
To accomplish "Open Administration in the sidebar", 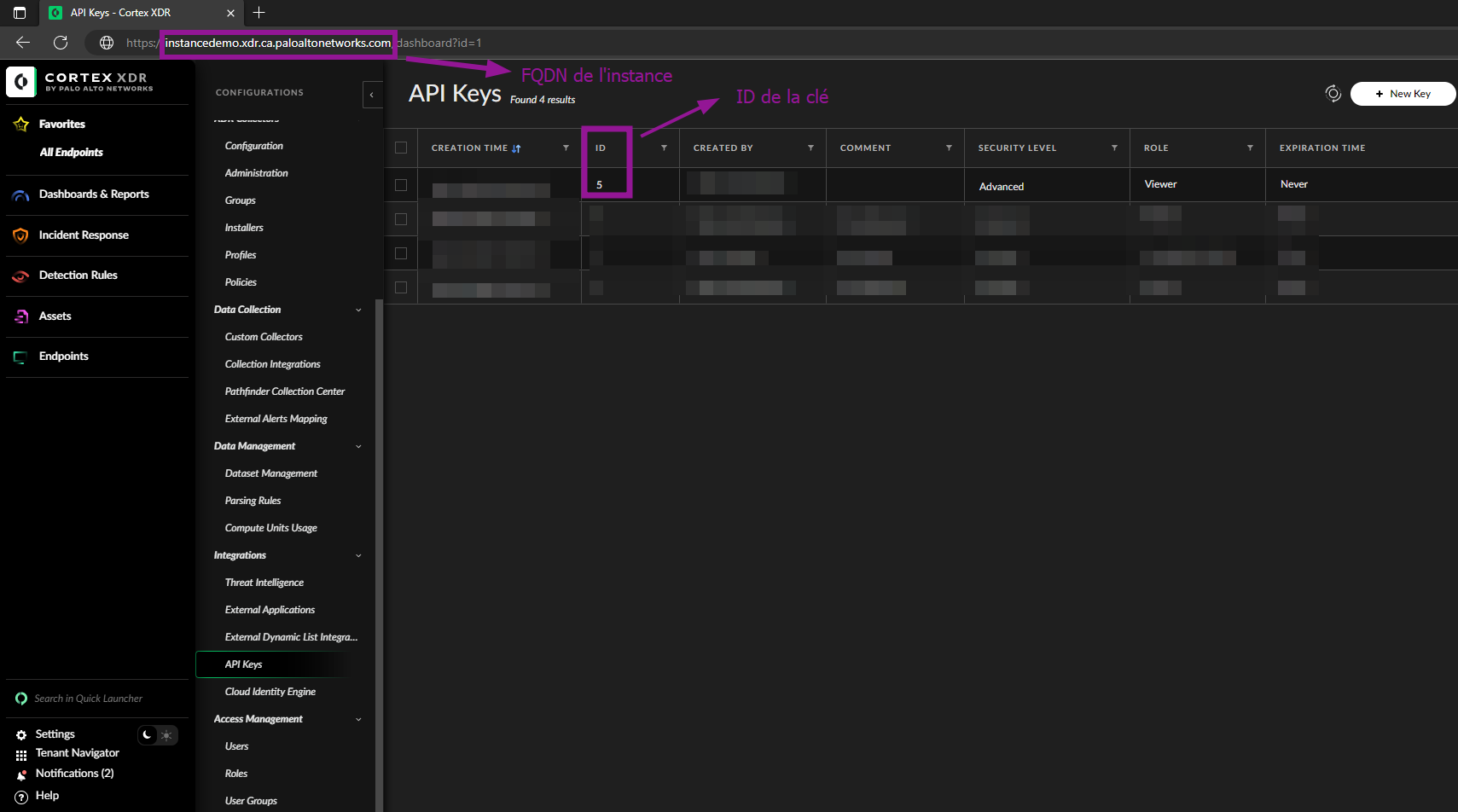I will (257, 173).
